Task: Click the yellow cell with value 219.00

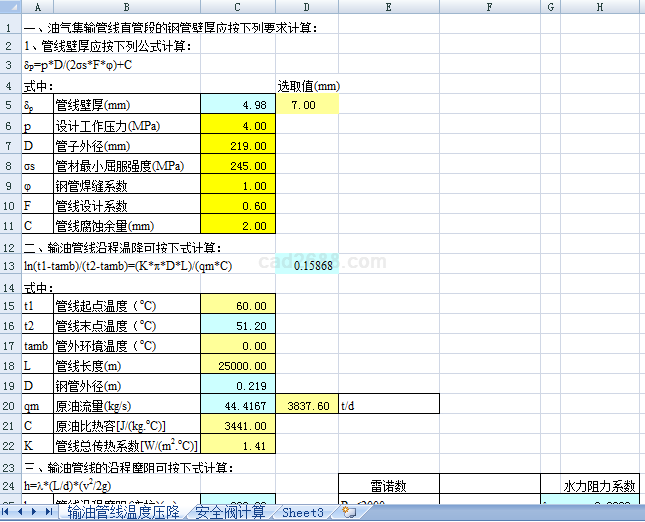Action: pos(237,146)
